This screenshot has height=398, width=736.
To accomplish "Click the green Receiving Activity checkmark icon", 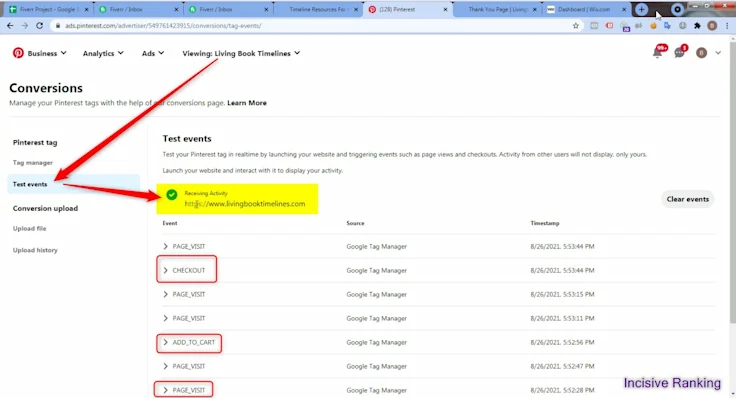I will (x=172, y=194).
